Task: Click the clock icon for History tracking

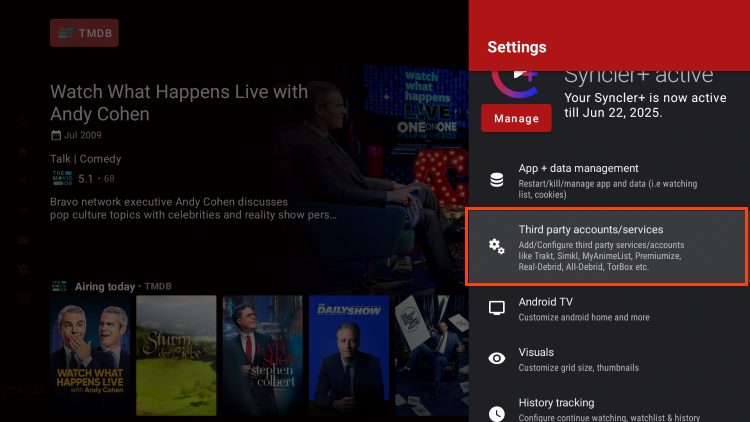Action: point(496,411)
